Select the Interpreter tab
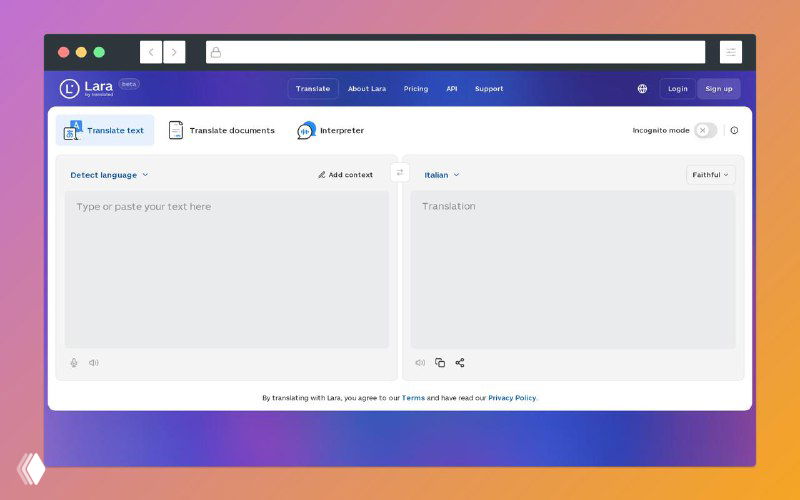This screenshot has height=500, width=800. [331, 131]
